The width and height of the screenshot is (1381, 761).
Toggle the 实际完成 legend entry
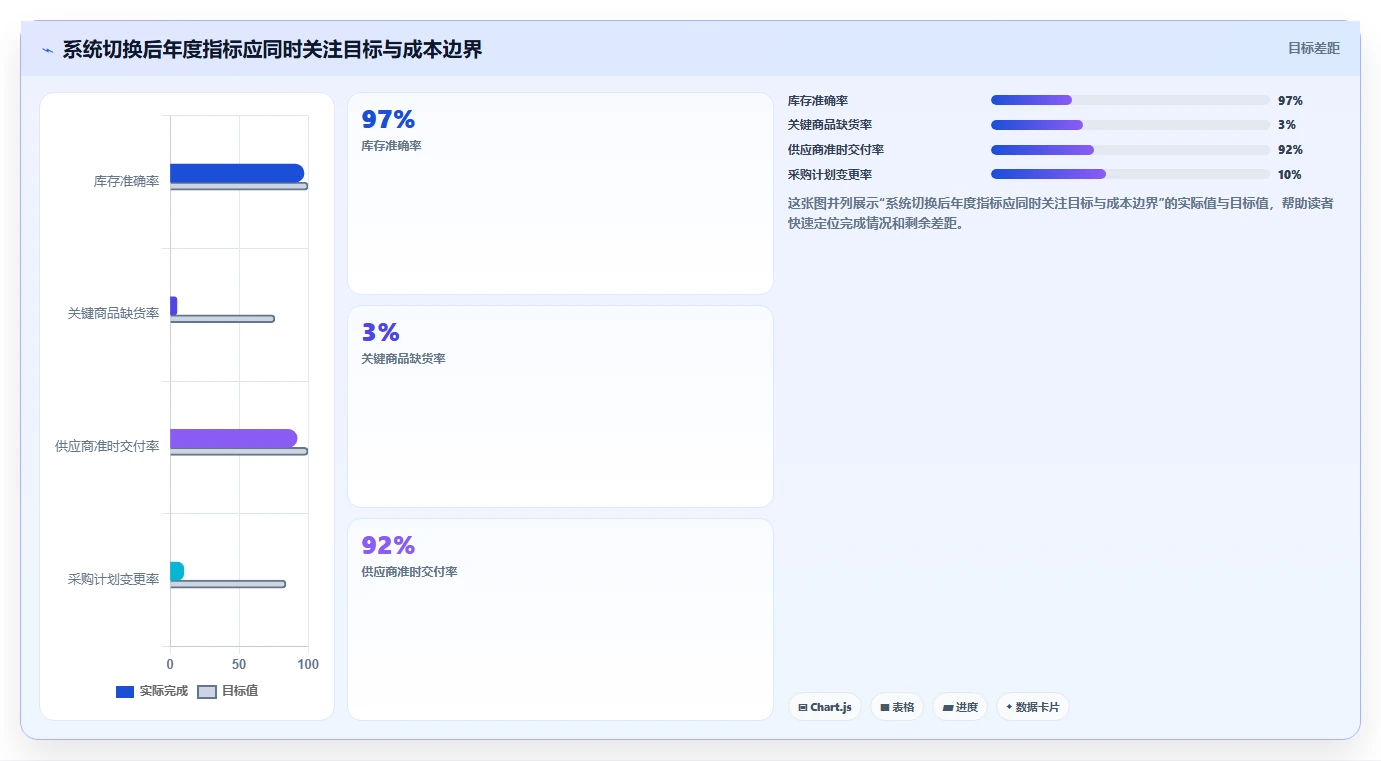tap(152, 691)
